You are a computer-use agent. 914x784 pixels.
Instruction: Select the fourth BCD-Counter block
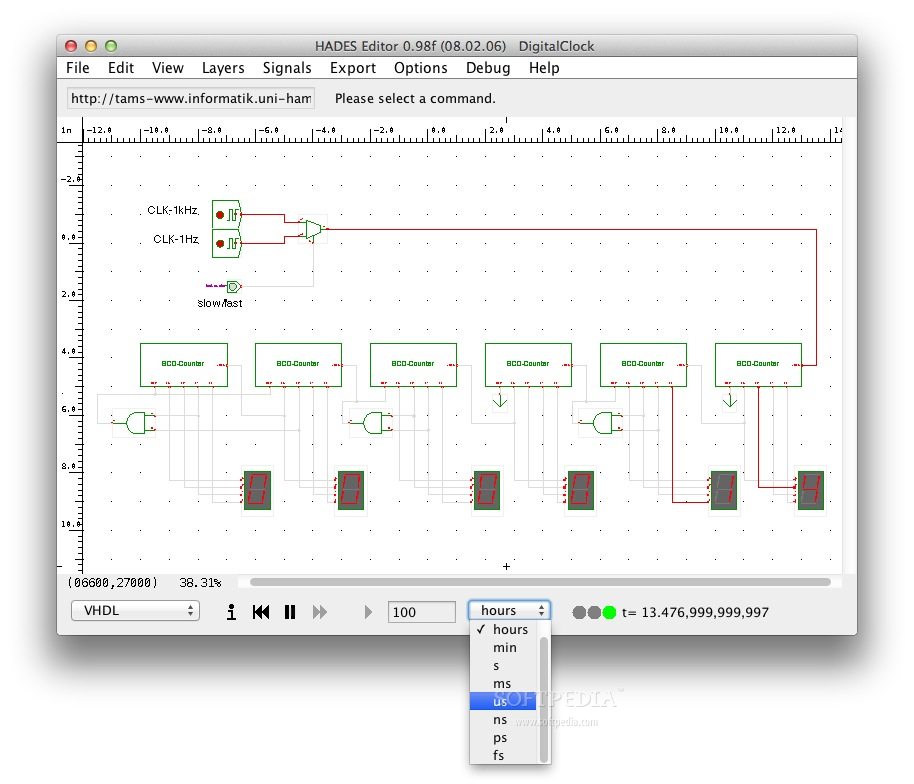[x=528, y=365]
